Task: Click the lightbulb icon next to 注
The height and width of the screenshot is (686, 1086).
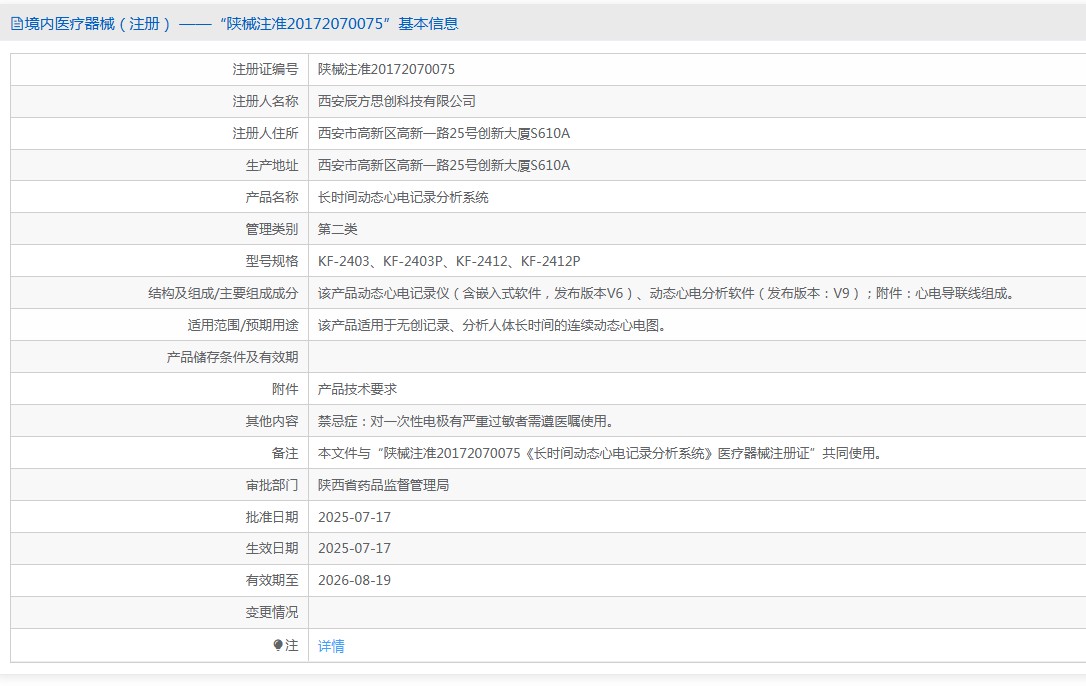Action: pyautogui.click(x=278, y=646)
